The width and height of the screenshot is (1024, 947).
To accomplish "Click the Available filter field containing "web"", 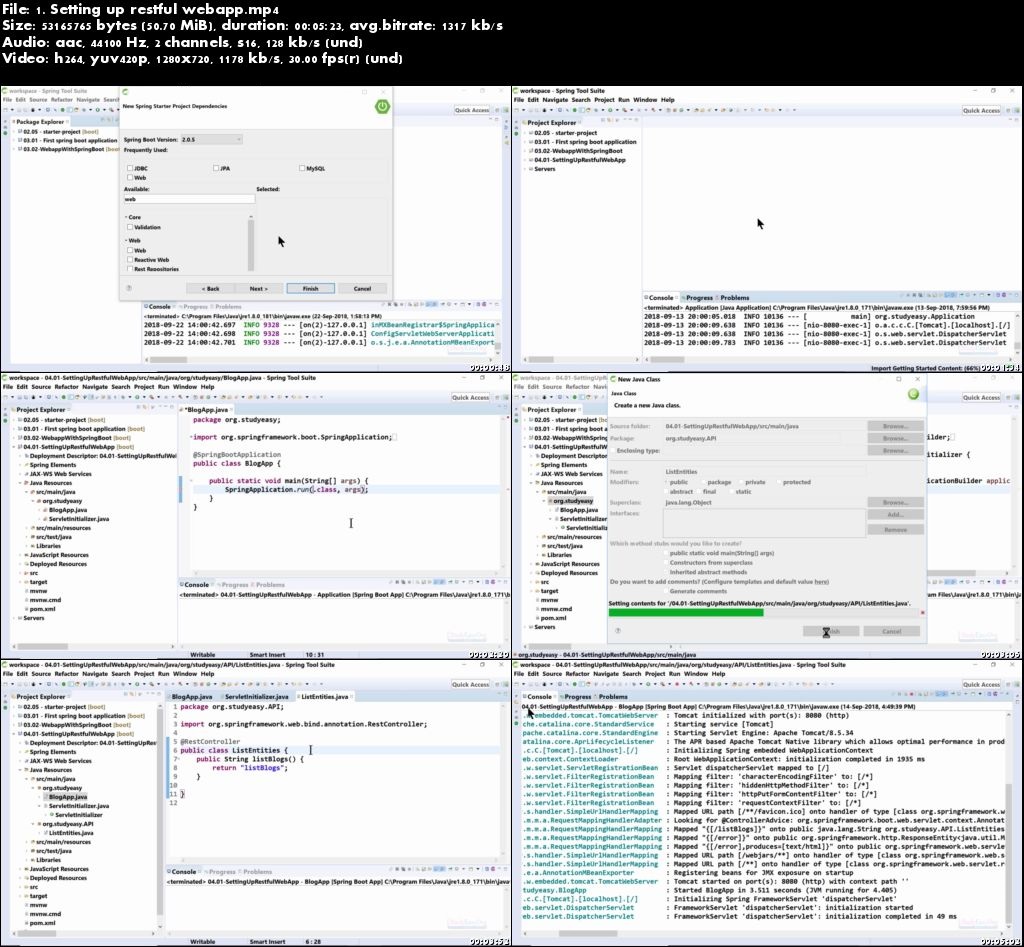I will point(189,199).
